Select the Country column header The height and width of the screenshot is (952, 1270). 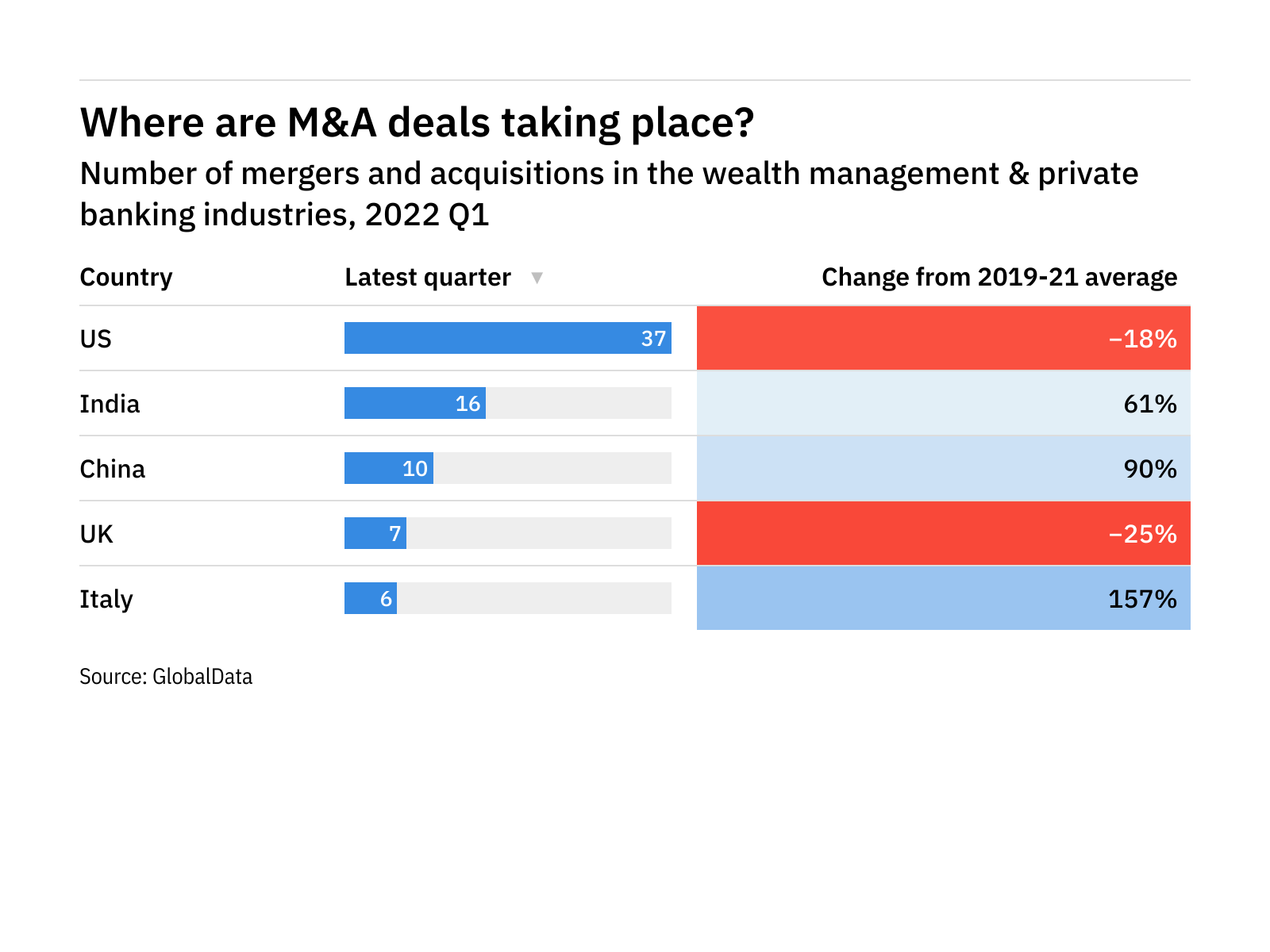pyautogui.click(x=126, y=278)
